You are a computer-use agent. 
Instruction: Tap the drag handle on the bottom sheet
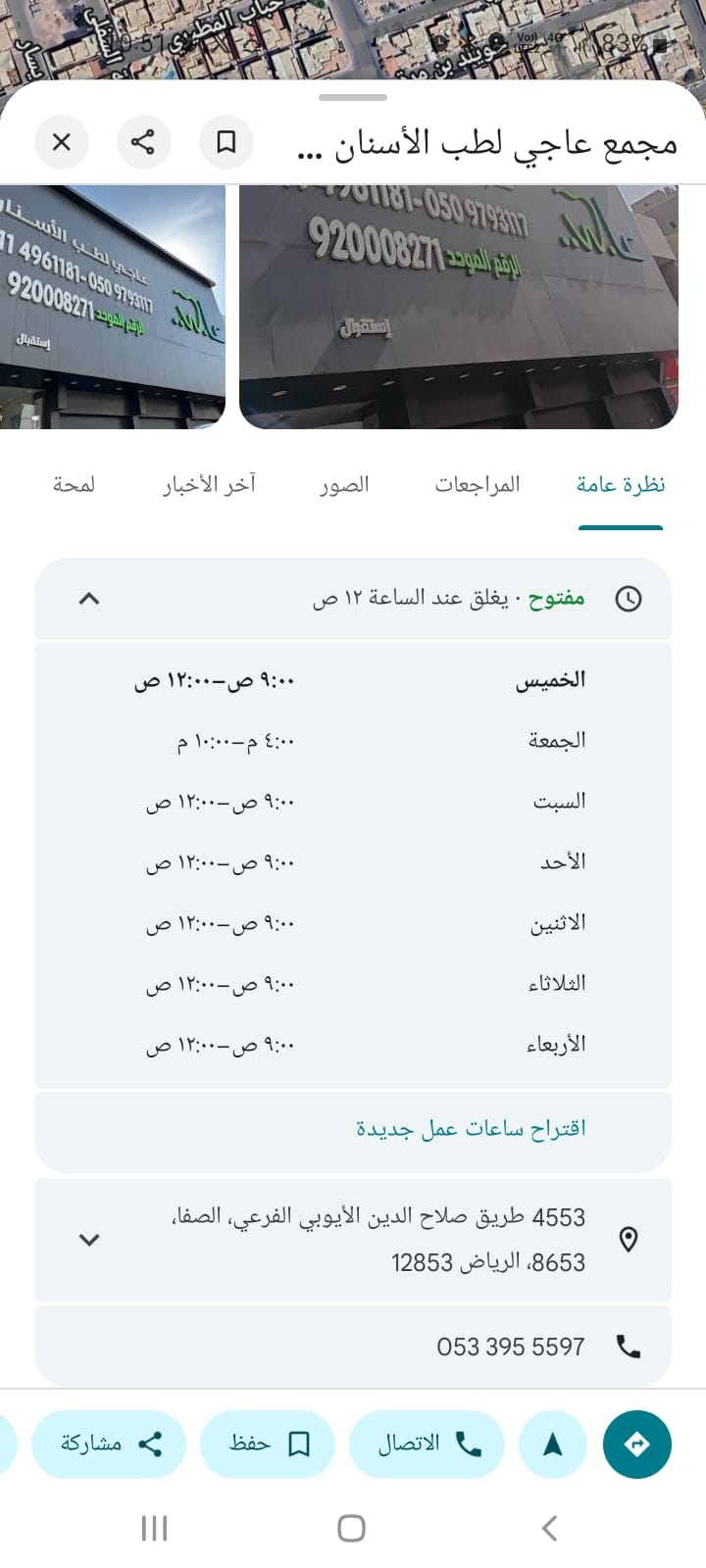pos(353,97)
